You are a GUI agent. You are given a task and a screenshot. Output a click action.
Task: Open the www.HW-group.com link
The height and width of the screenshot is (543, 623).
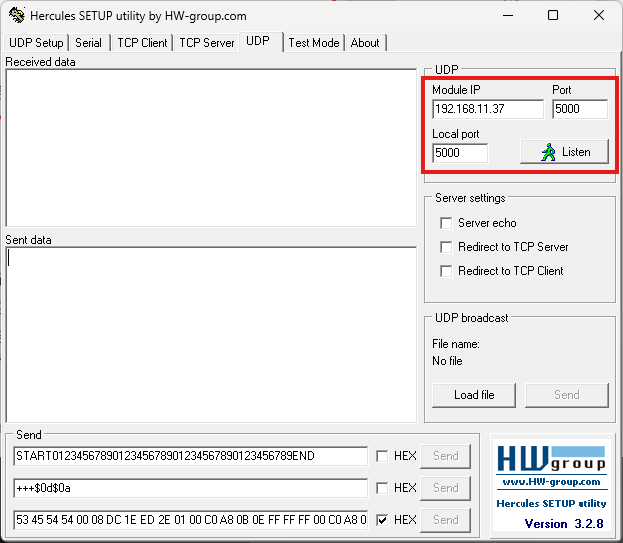[x=552, y=482]
